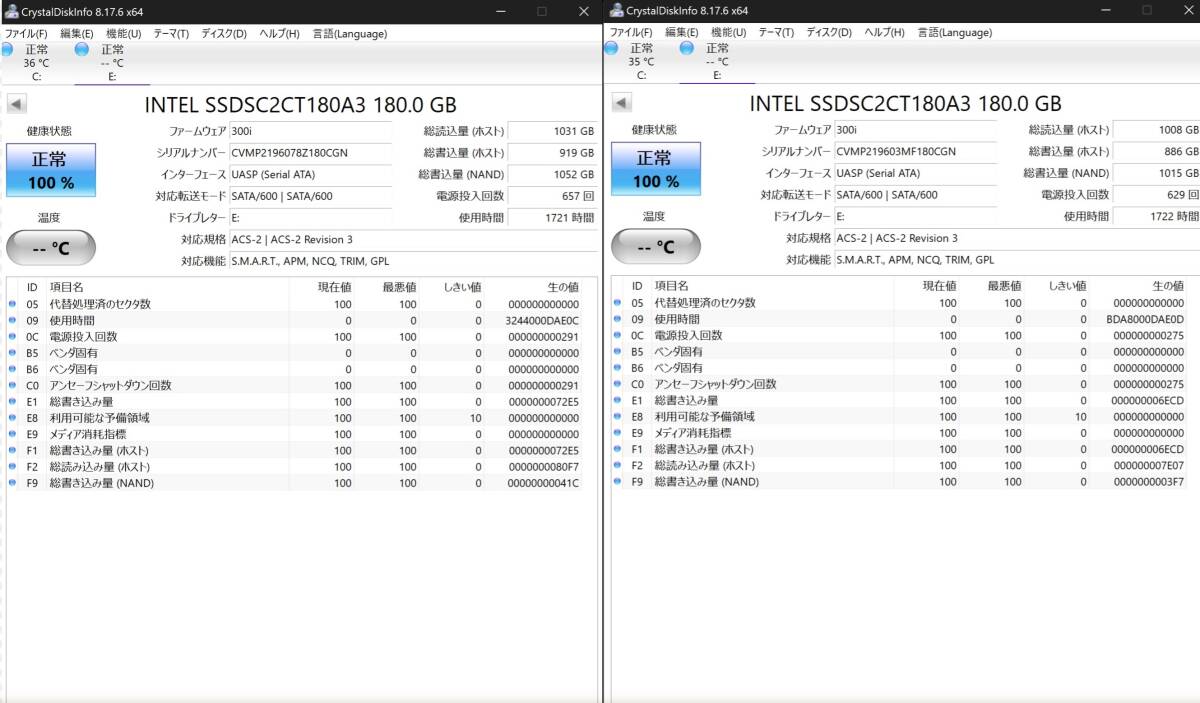Open 編集(E) menu in right window
The image size is (1200, 703).
(x=681, y=32)
